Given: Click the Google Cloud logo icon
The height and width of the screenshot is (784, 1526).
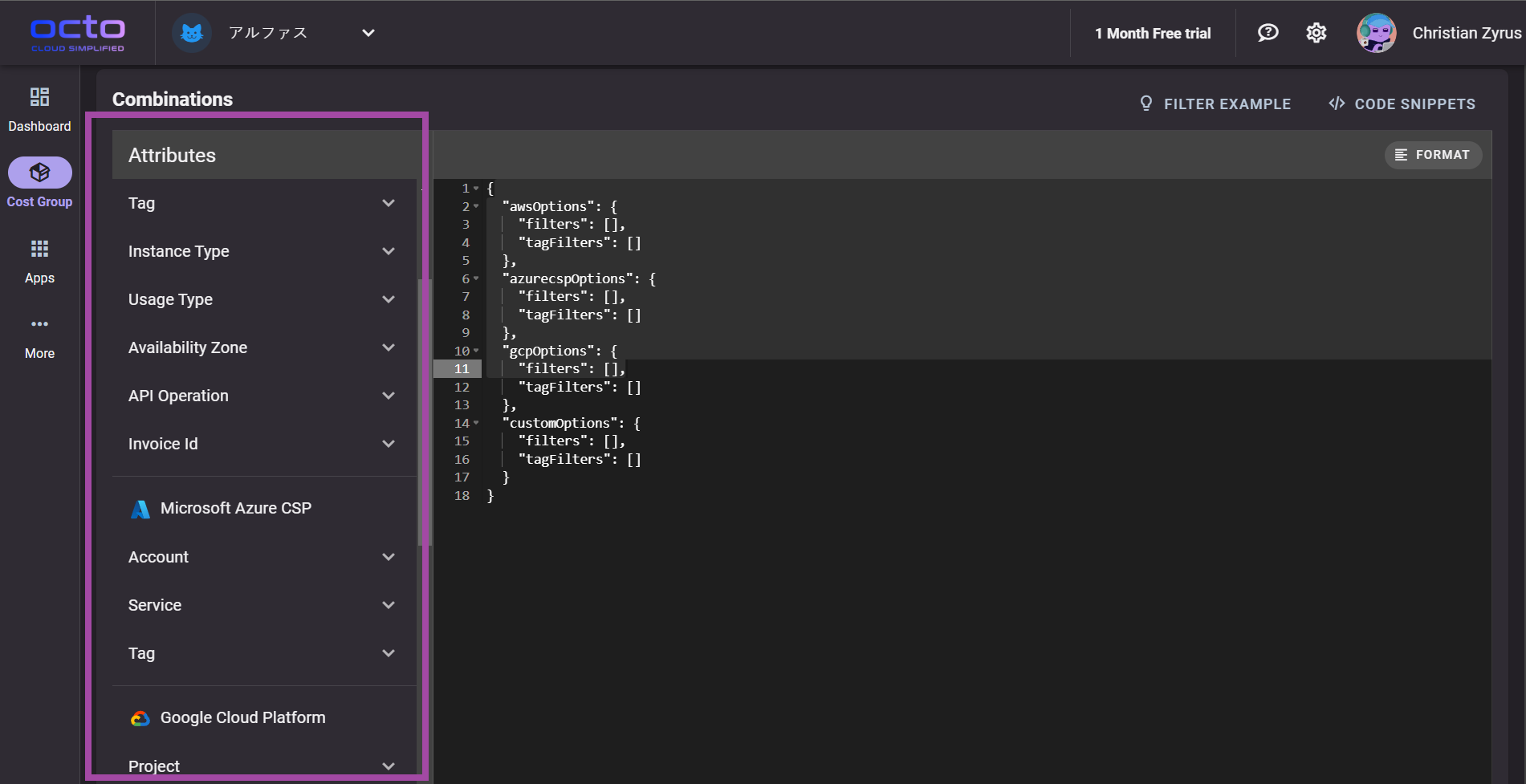Looking at the screenshot, I should [x=140, y=718].
